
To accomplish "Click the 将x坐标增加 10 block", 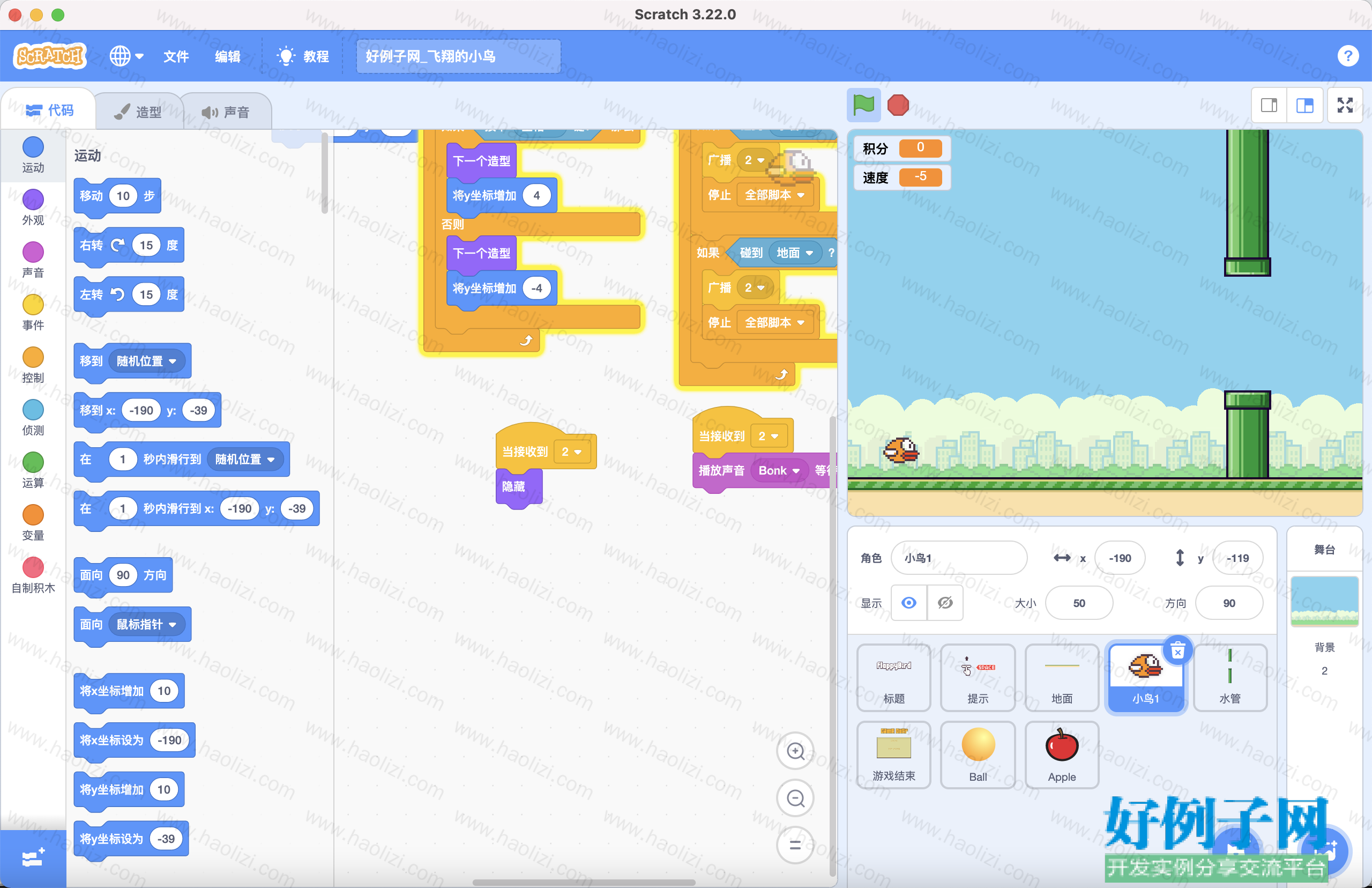I will click(x=129, y=691).
